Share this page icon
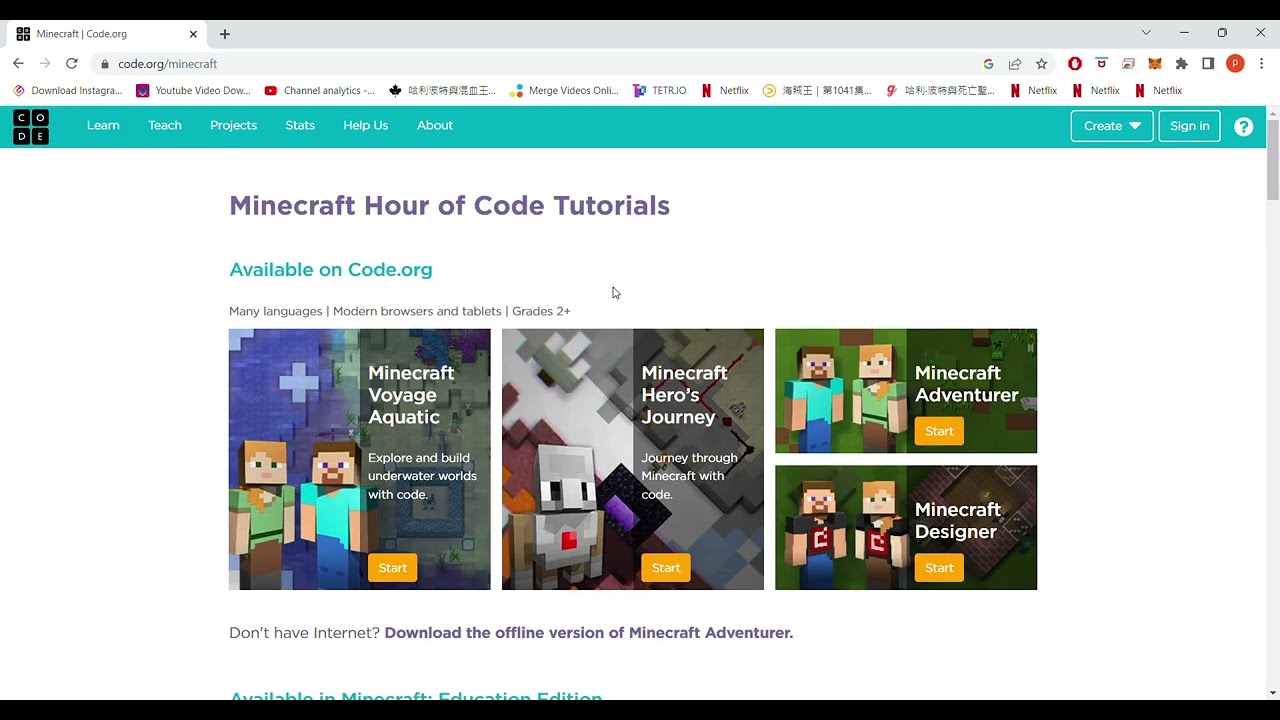The height and width of the screenshot is (720, 1280). pyautogui.click(x=1015, y=64)
